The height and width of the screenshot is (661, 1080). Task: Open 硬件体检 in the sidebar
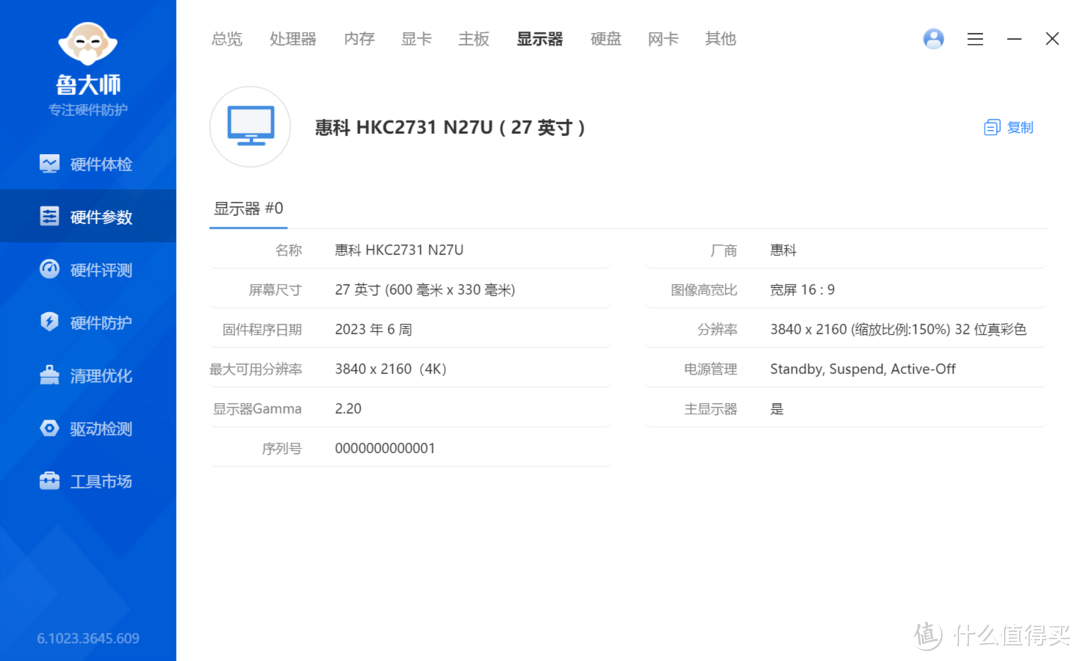(x=88, y=164)
